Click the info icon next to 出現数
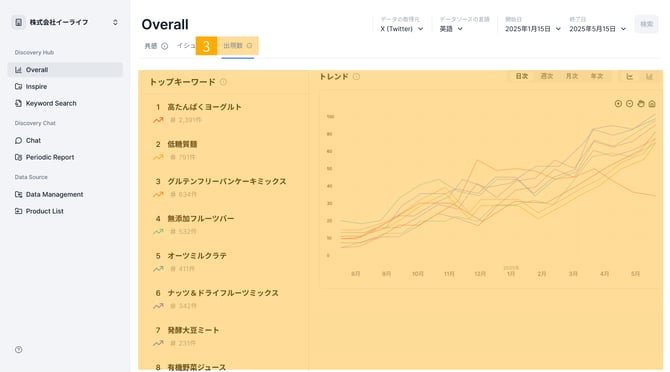The height and width of the screenshot is (372, 670). point(250,46)
